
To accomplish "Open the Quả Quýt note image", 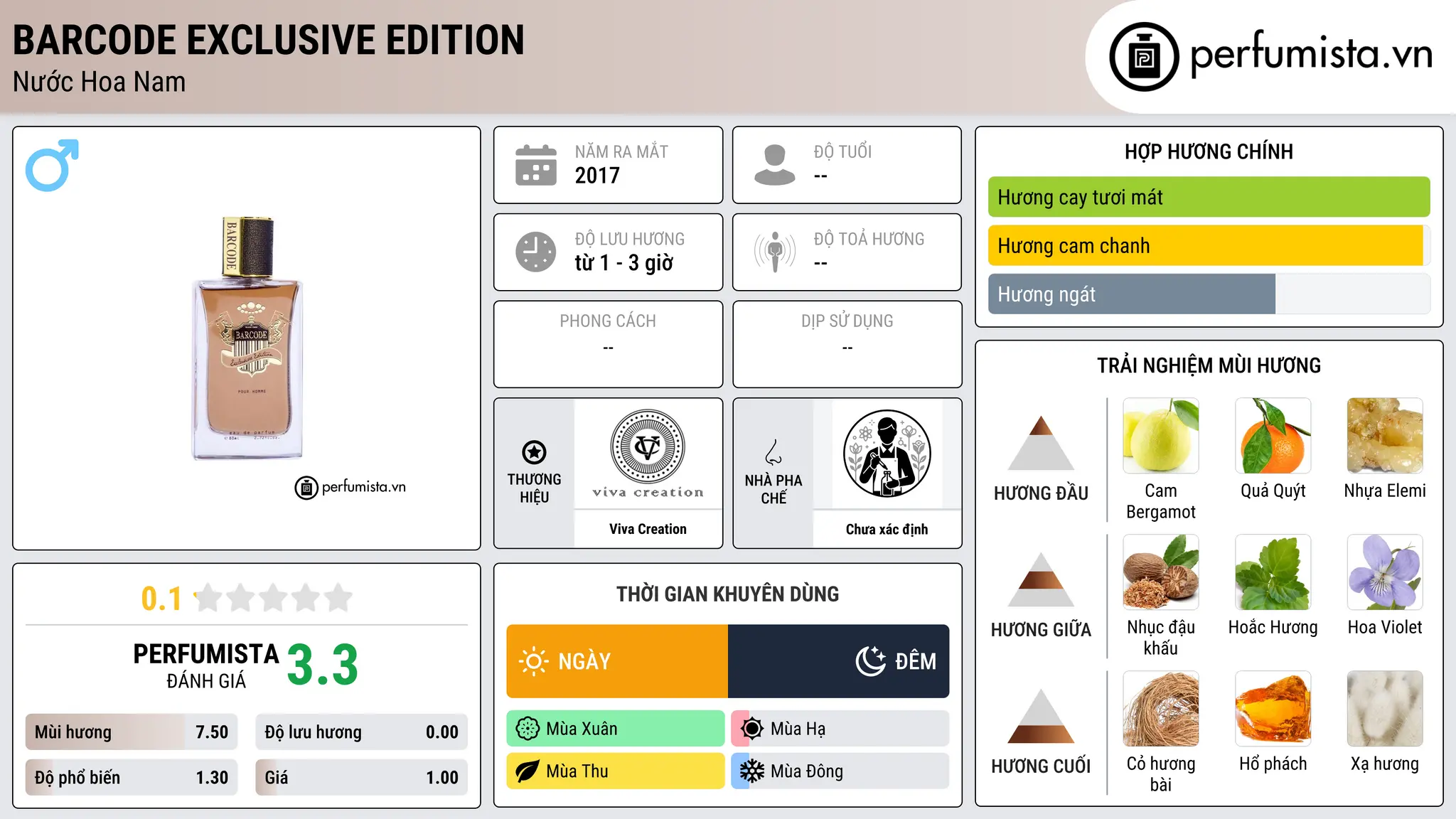I will pyautogui.click(x=1273, y=436).
